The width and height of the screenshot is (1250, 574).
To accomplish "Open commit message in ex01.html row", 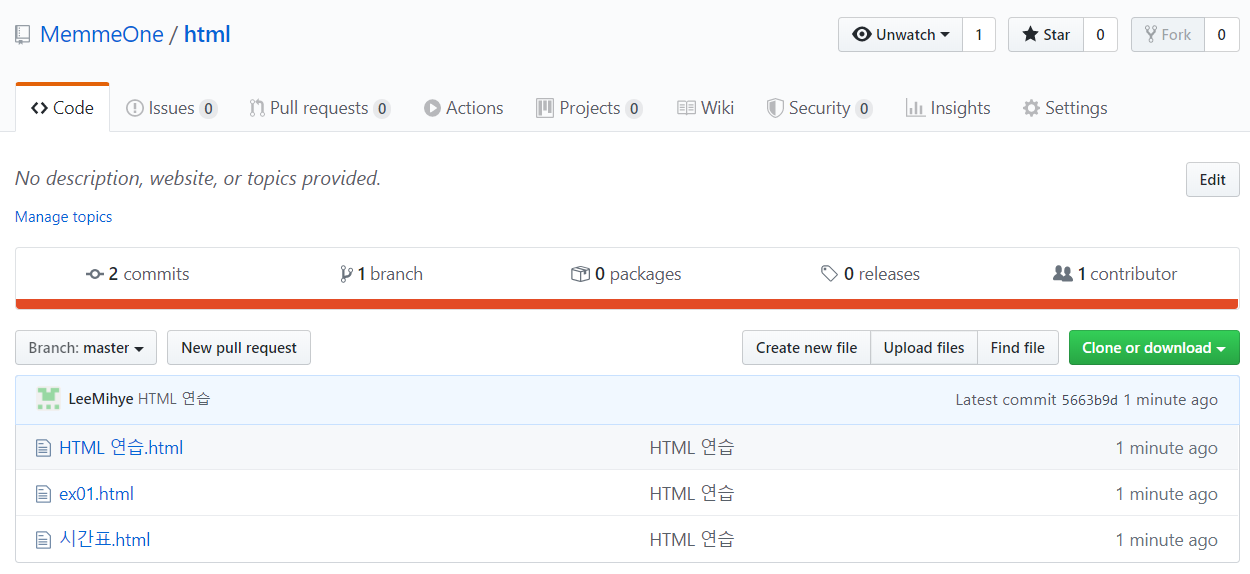I will 692,494.
